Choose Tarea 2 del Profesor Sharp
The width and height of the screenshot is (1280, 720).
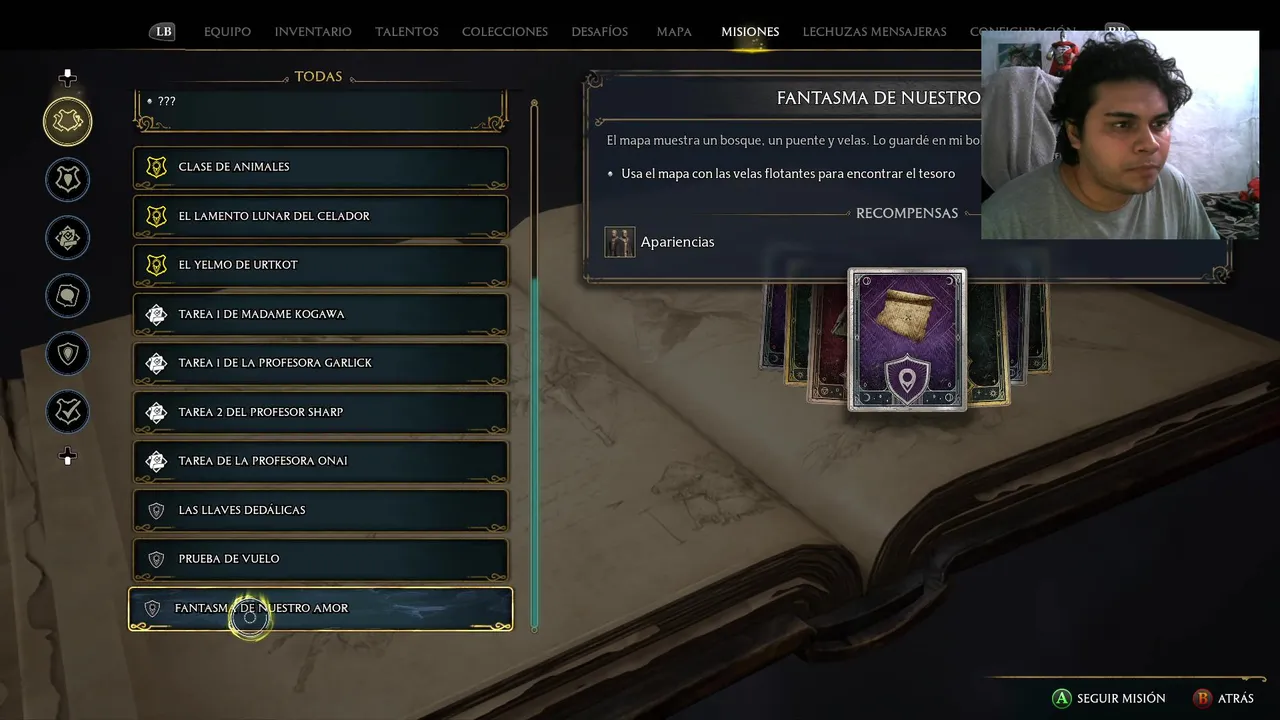[320, 412]
